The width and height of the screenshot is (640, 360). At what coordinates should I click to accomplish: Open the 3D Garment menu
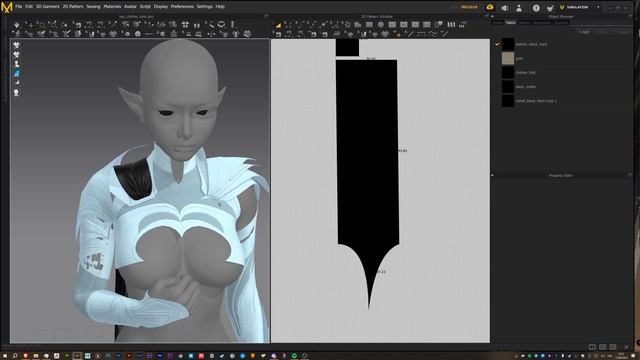pyautogui.click(x=47, y=7)
